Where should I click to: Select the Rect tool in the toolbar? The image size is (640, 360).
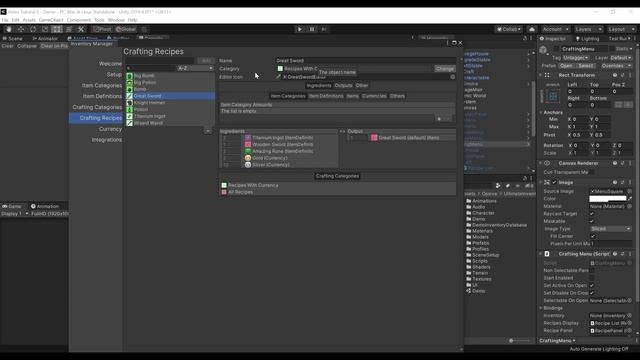click(57, 29)
